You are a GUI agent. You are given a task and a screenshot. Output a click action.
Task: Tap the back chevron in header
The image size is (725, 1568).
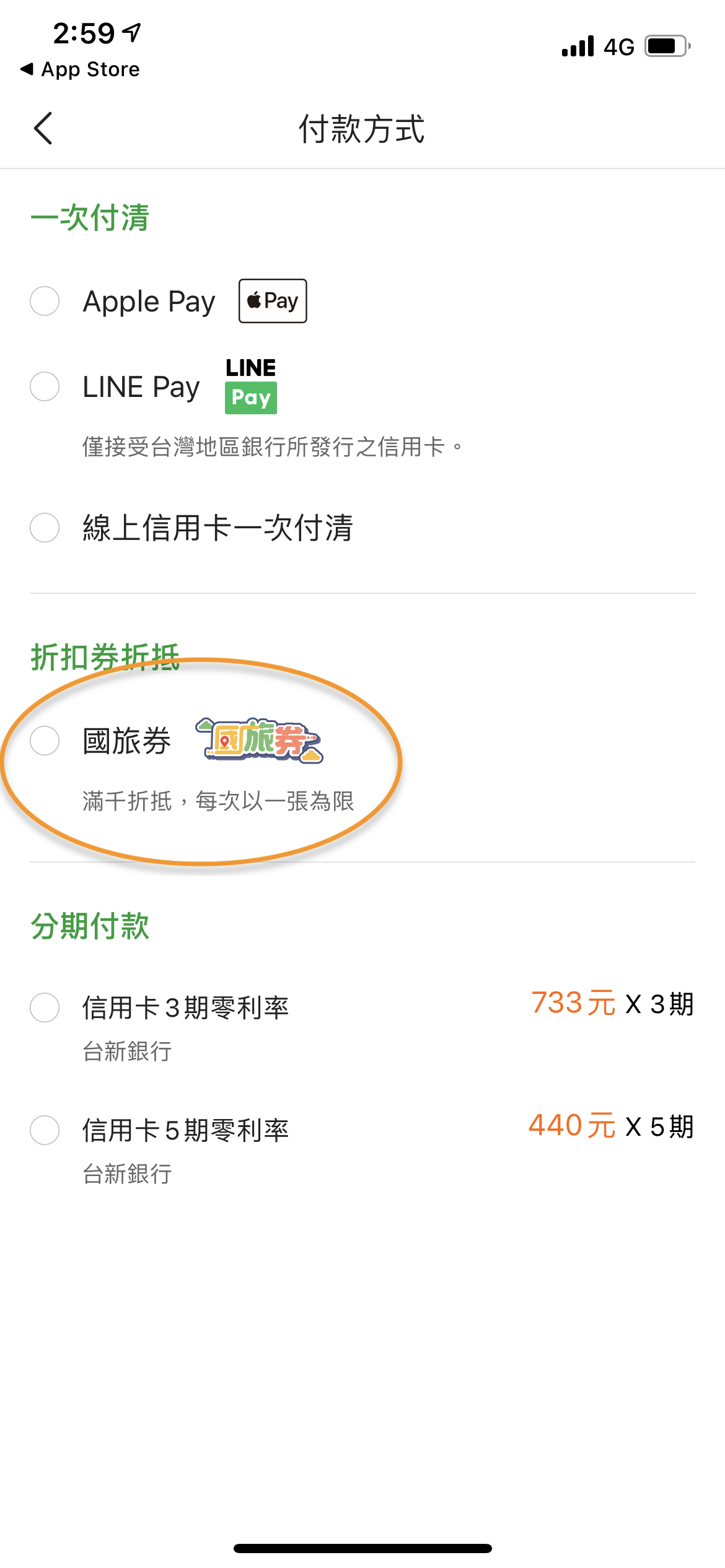43,129
